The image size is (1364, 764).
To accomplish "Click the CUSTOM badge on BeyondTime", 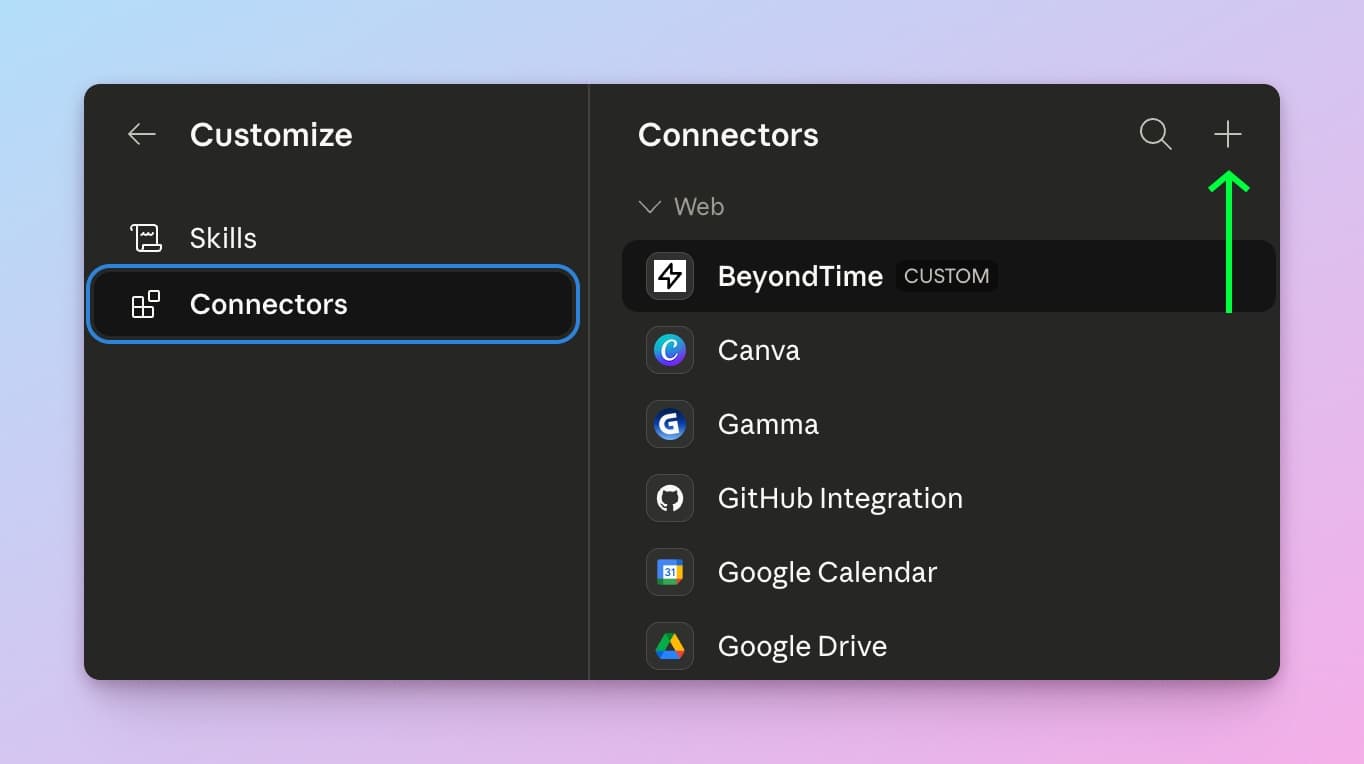I will 946,276.
